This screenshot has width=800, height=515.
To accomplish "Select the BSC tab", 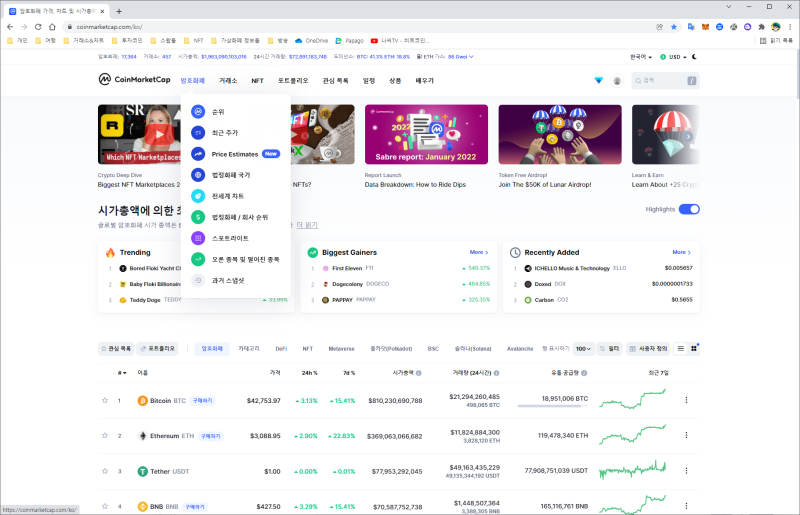I will 433,349.
